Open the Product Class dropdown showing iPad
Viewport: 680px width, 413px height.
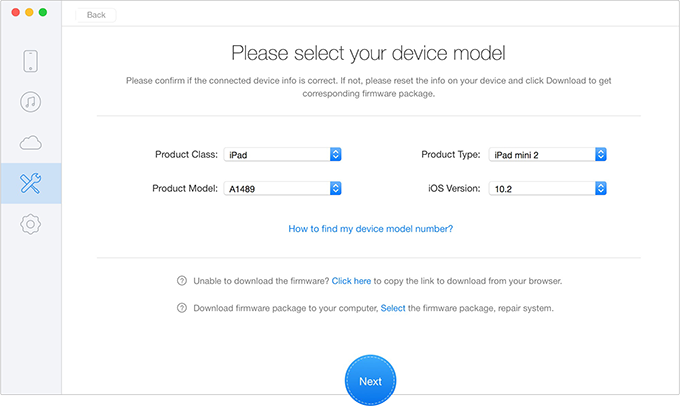[282, 154]
